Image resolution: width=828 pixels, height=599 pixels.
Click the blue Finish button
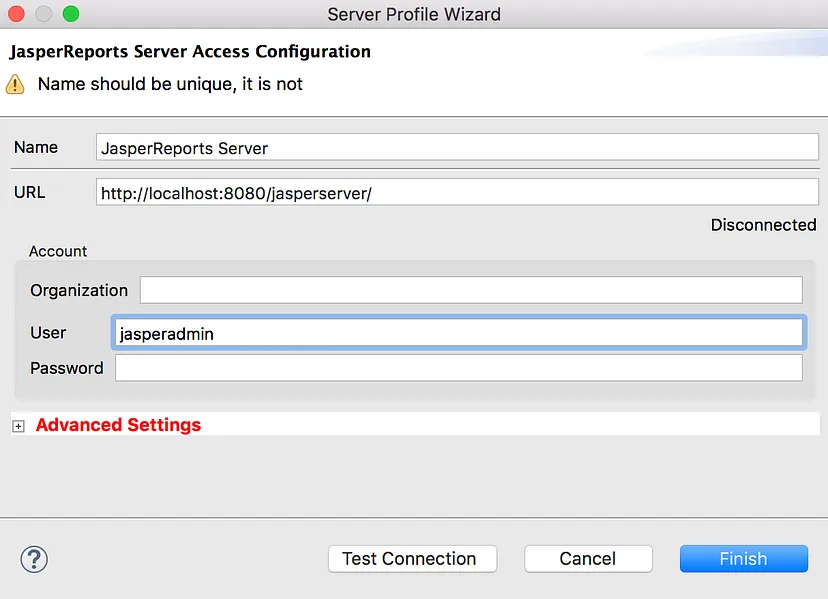coord(744,559)
